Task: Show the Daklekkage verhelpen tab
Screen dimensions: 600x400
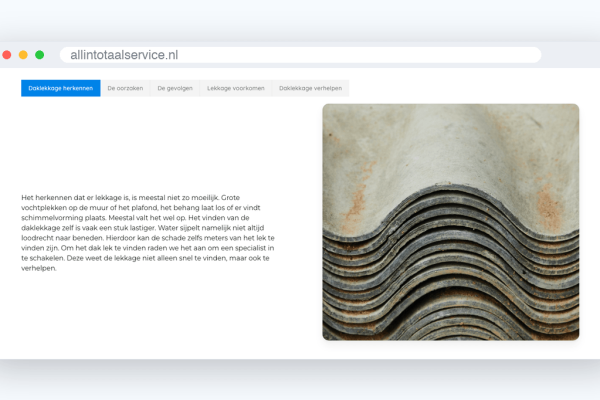Action: (310, 88)
